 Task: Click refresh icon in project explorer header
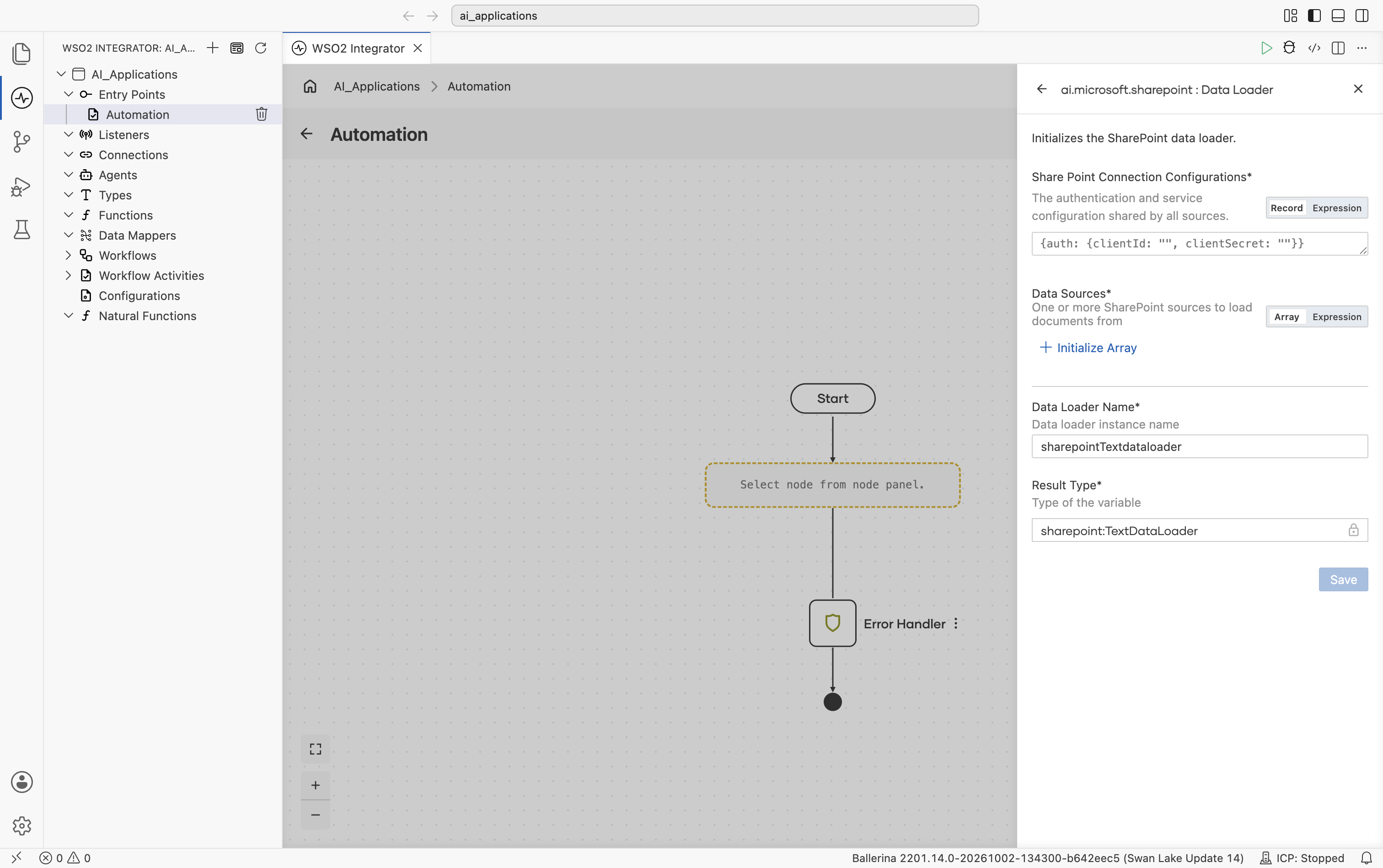pyautogui.click(x=261, y=48)
